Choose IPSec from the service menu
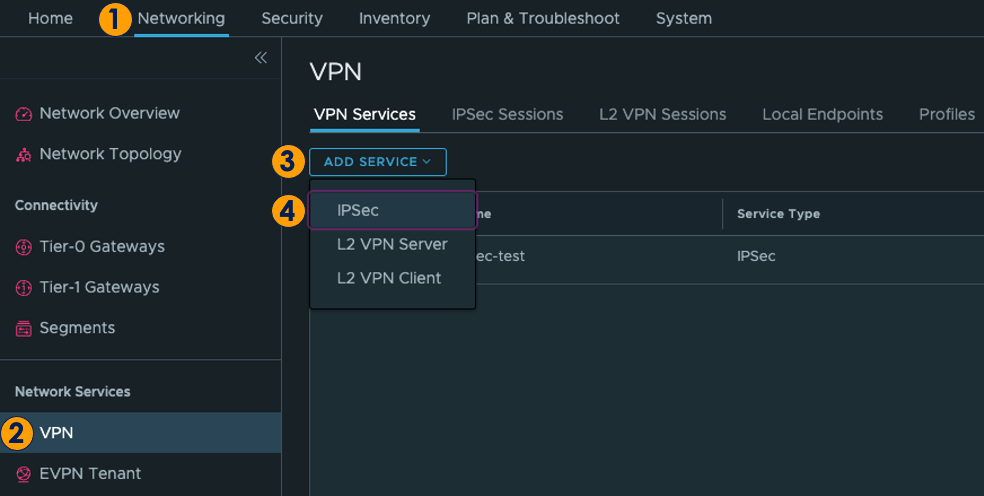 392,210
